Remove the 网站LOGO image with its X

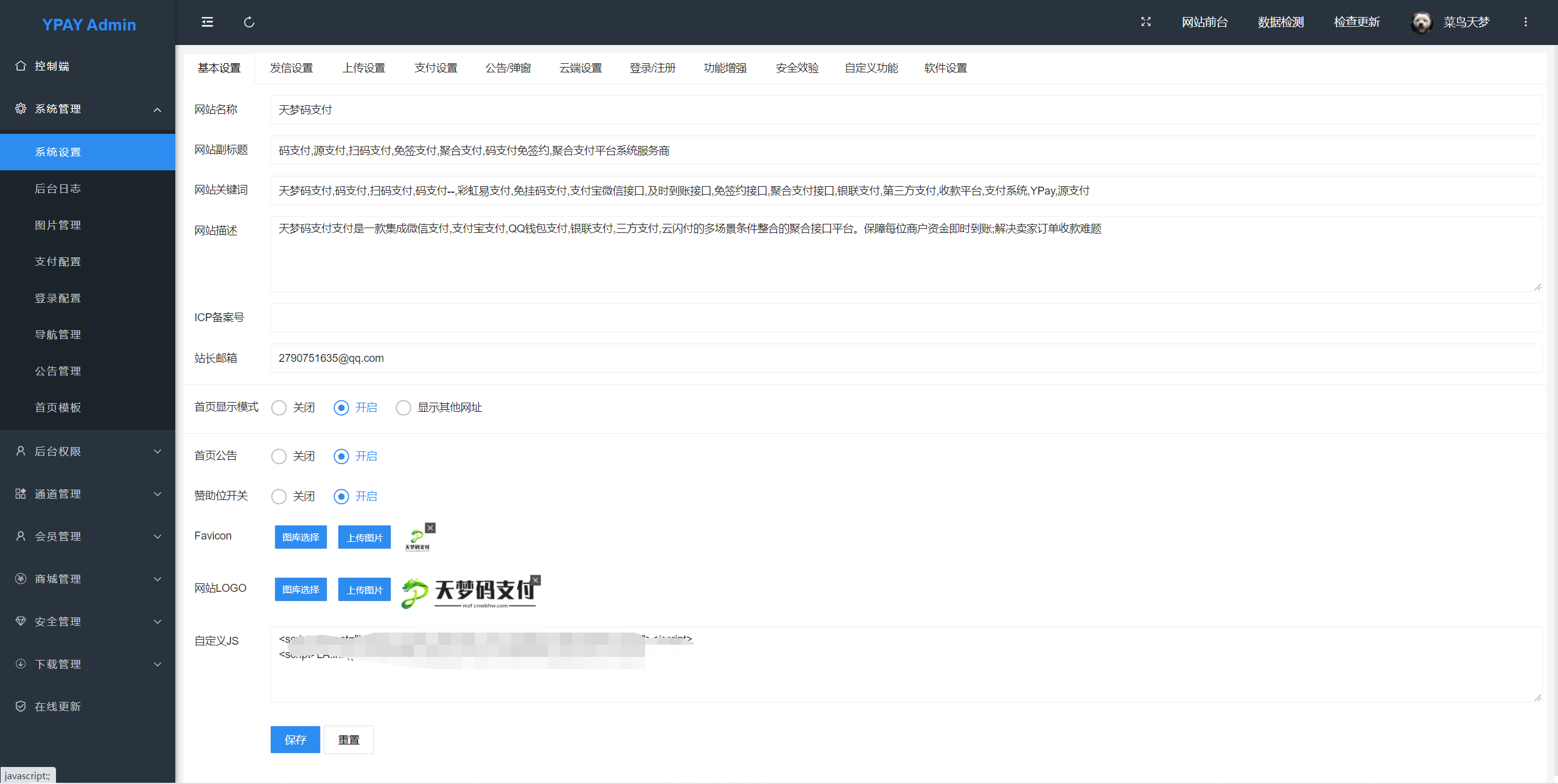click(x=536, y=580)
